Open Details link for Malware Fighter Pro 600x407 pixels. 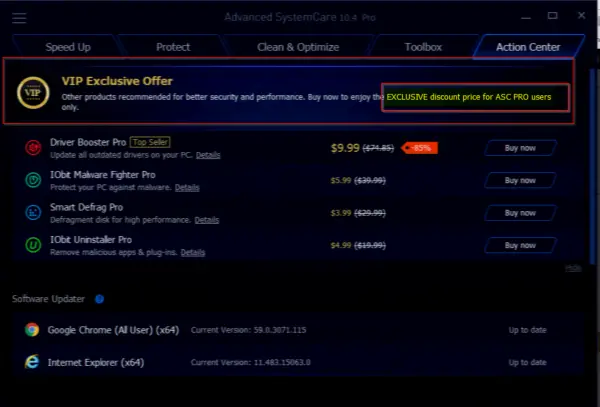(187, 187)
